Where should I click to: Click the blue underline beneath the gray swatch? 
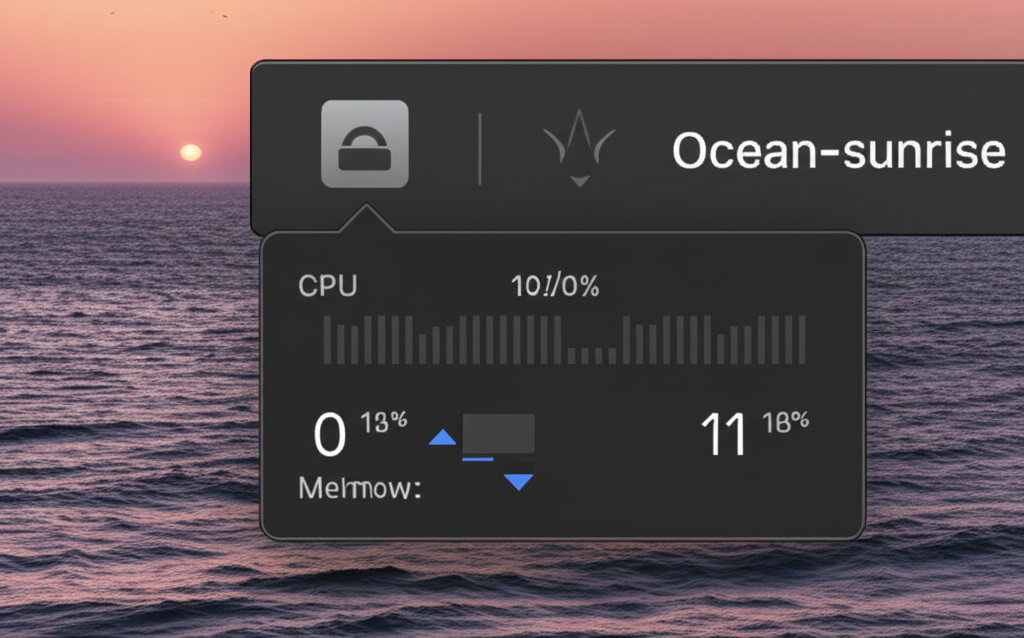[480, 461]
